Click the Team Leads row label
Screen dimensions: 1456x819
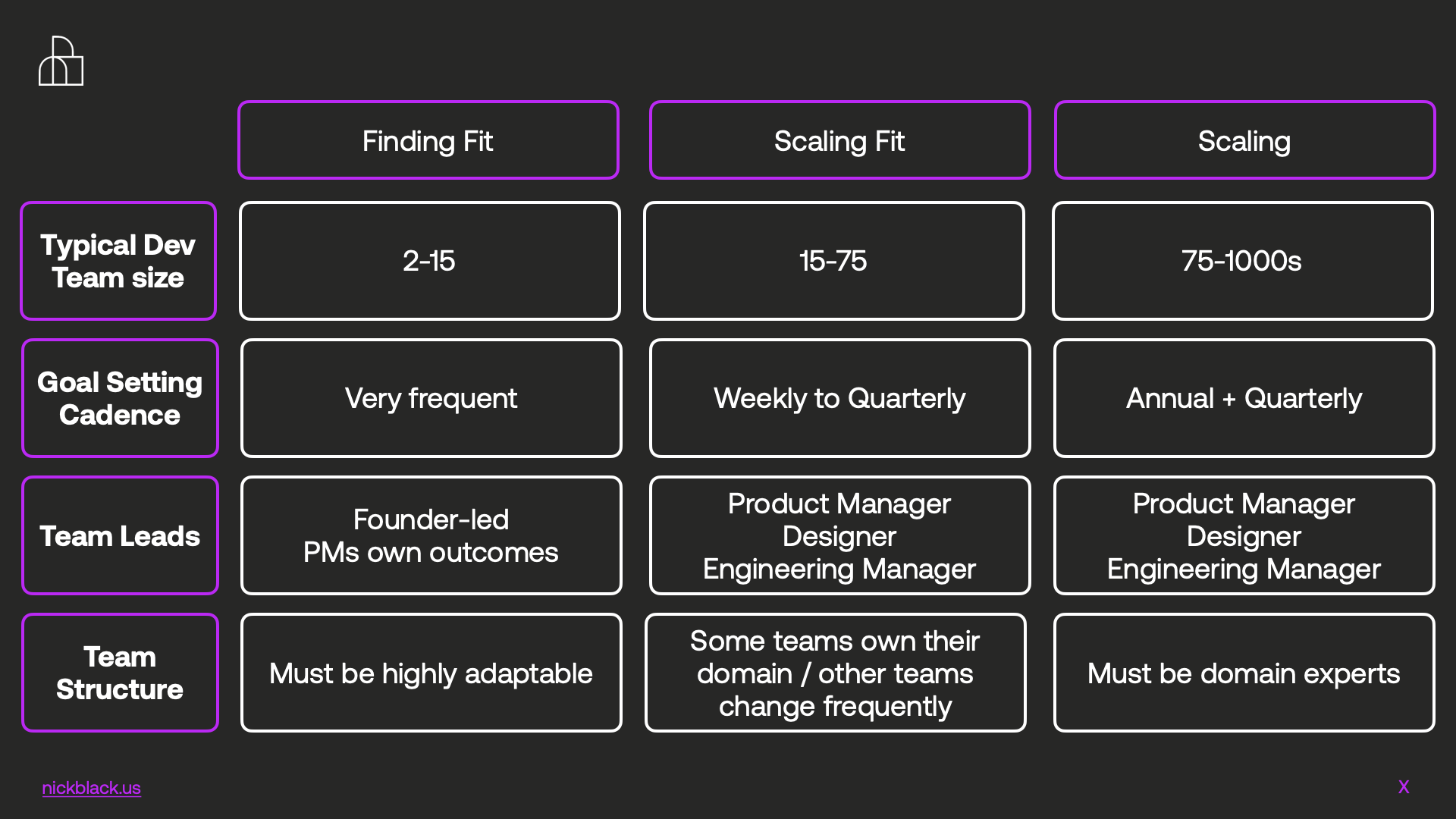120,535
